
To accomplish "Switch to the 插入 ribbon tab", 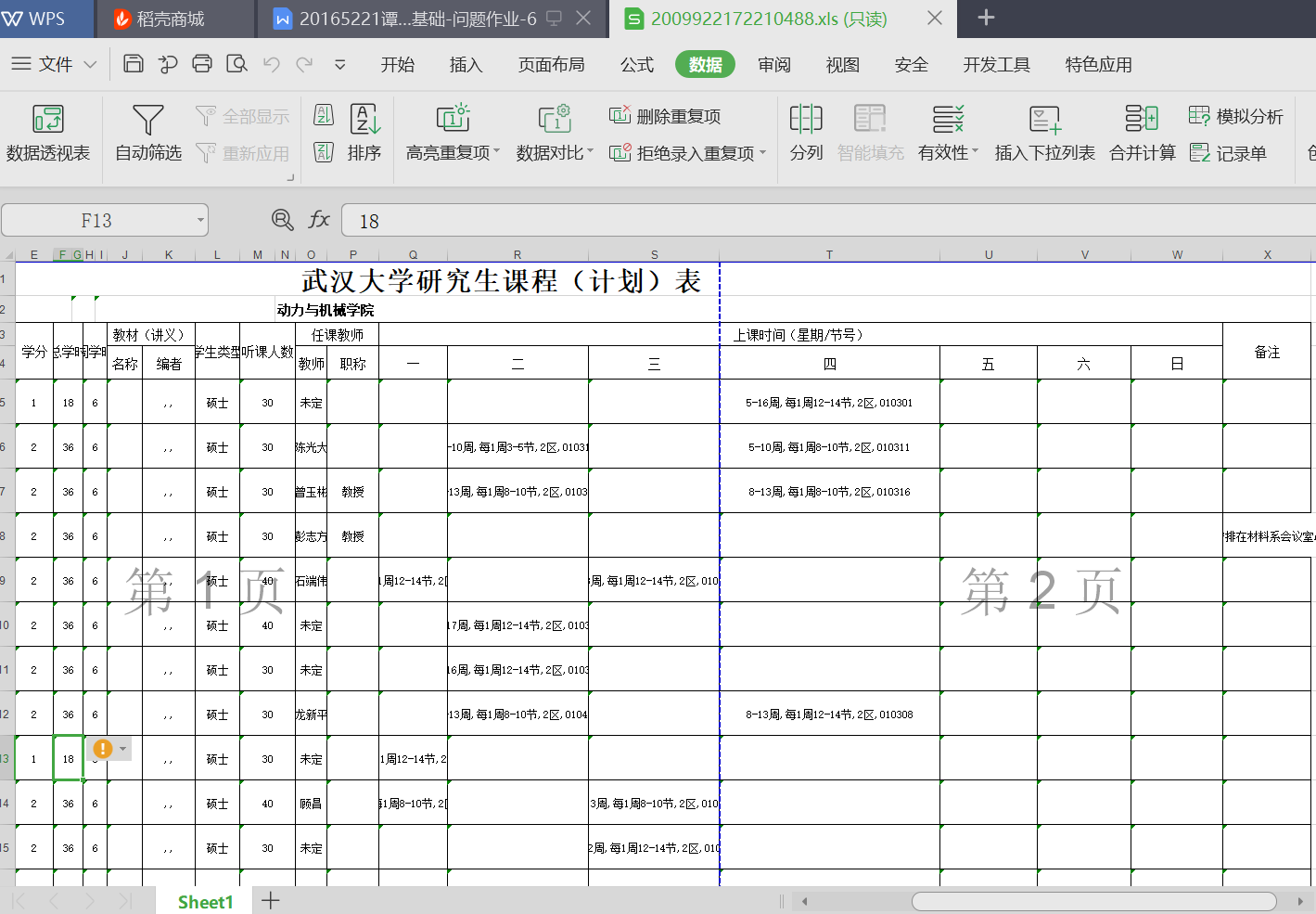I will pyautogui.click(x=466, y=64).
